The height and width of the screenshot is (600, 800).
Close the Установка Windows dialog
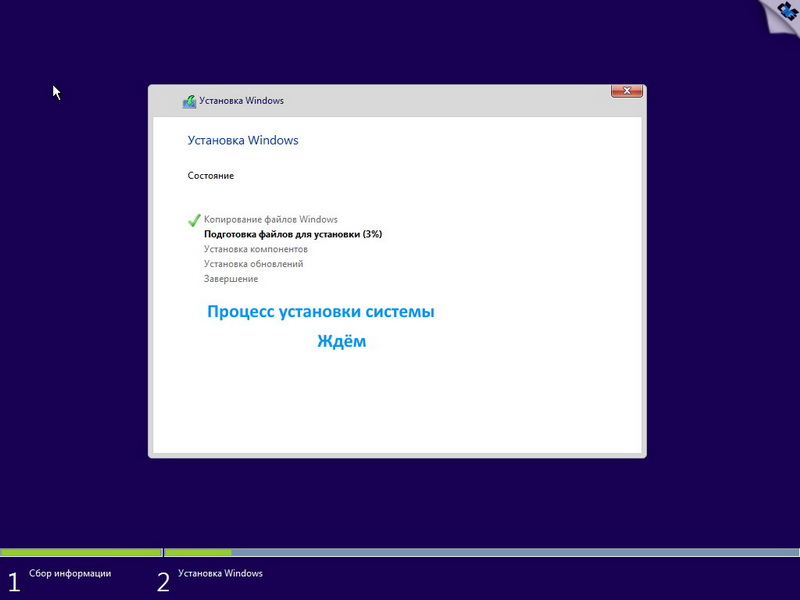point(627,91)
